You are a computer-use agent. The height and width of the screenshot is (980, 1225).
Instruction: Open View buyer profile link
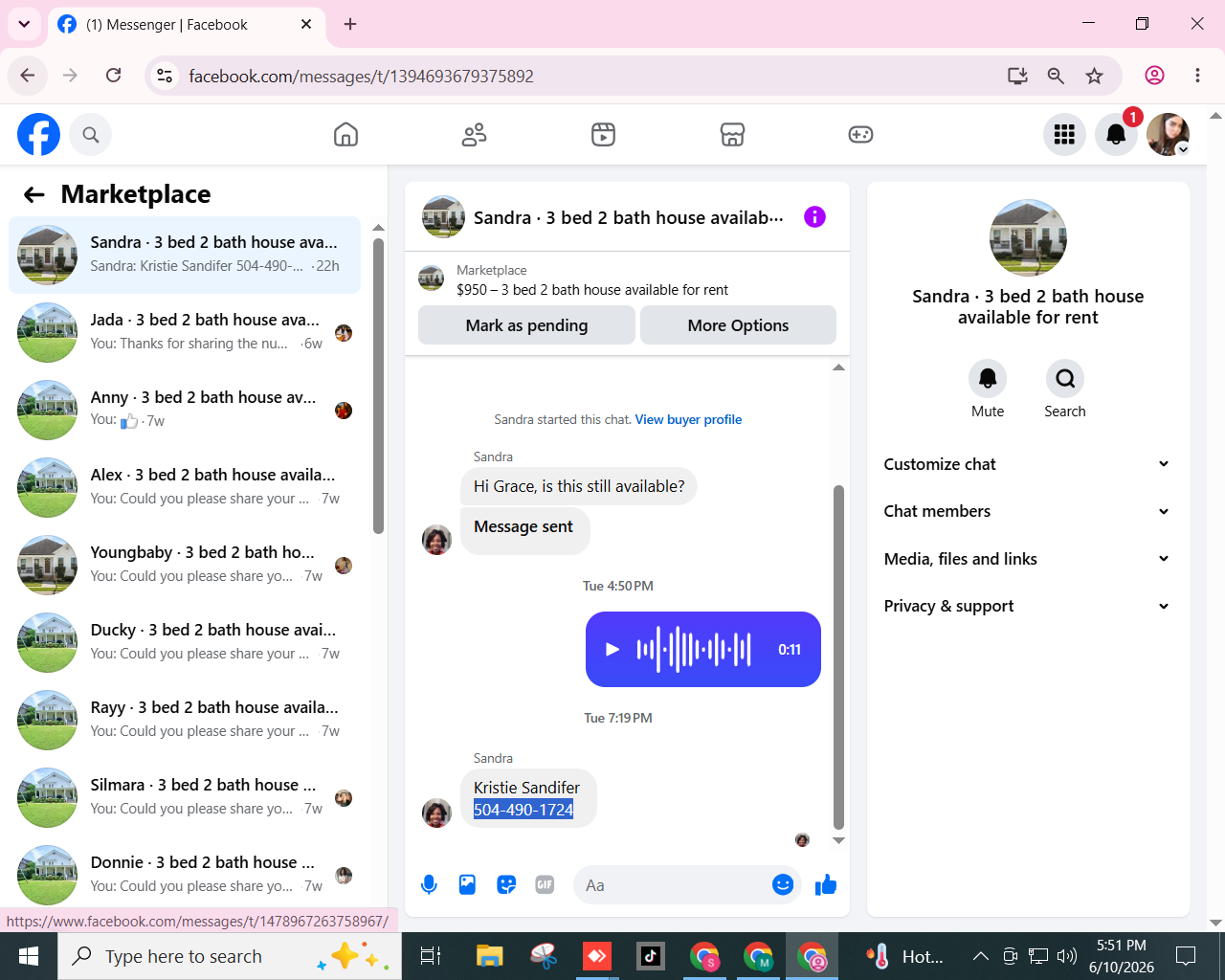688,419
